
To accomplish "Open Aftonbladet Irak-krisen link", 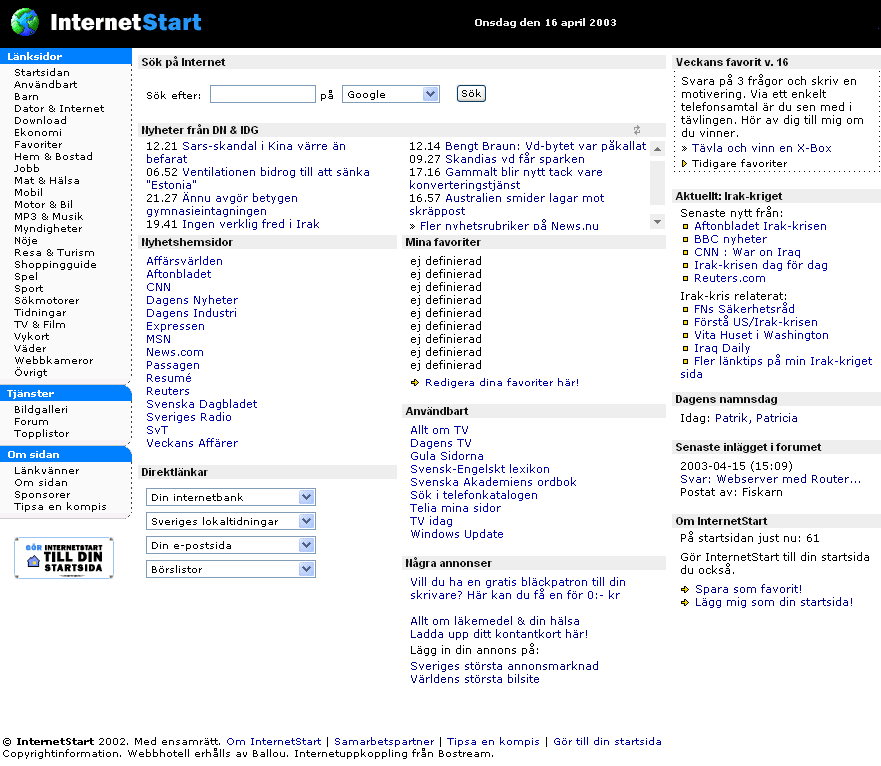I will point(760,226).
